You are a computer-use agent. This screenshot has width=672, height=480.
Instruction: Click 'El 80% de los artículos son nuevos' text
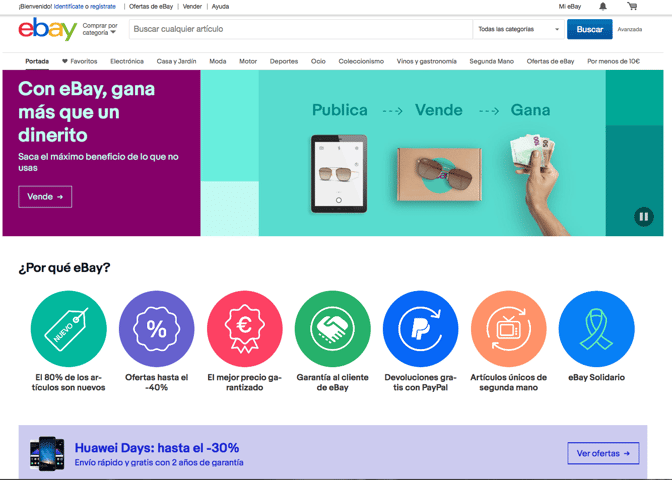tap(69, 382)
